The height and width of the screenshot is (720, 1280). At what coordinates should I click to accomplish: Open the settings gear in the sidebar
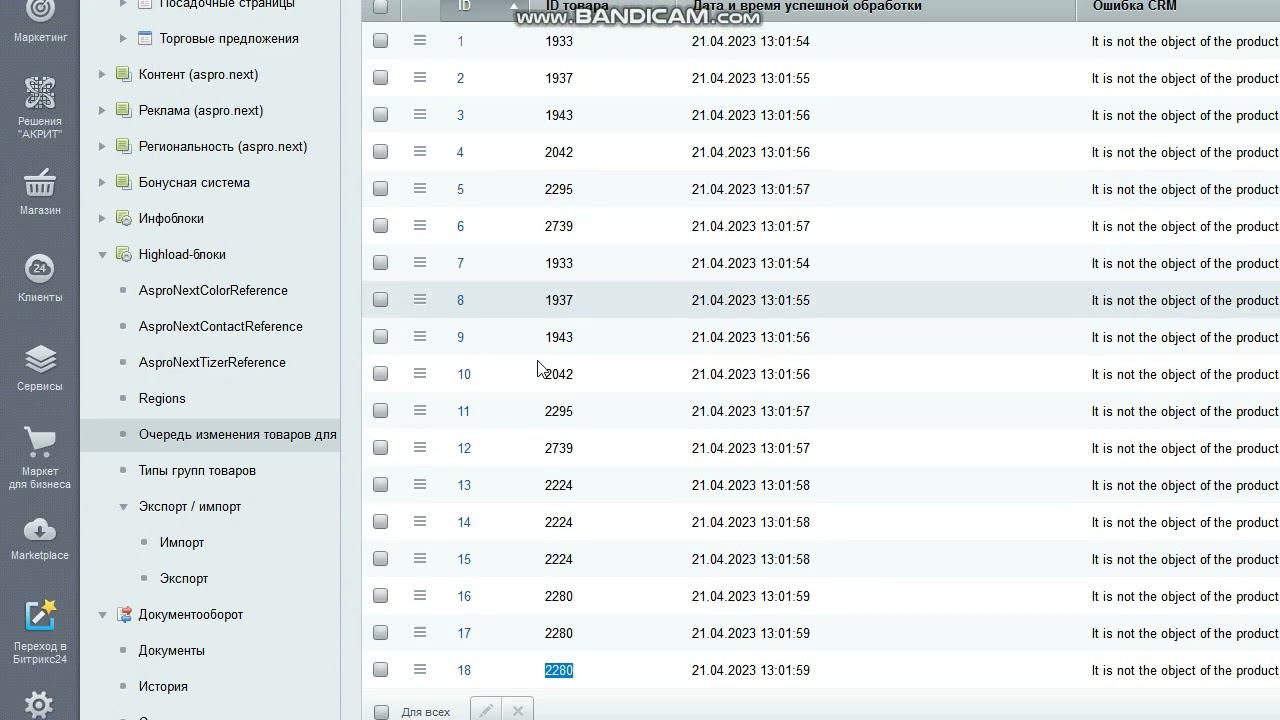tap(40, 704)
